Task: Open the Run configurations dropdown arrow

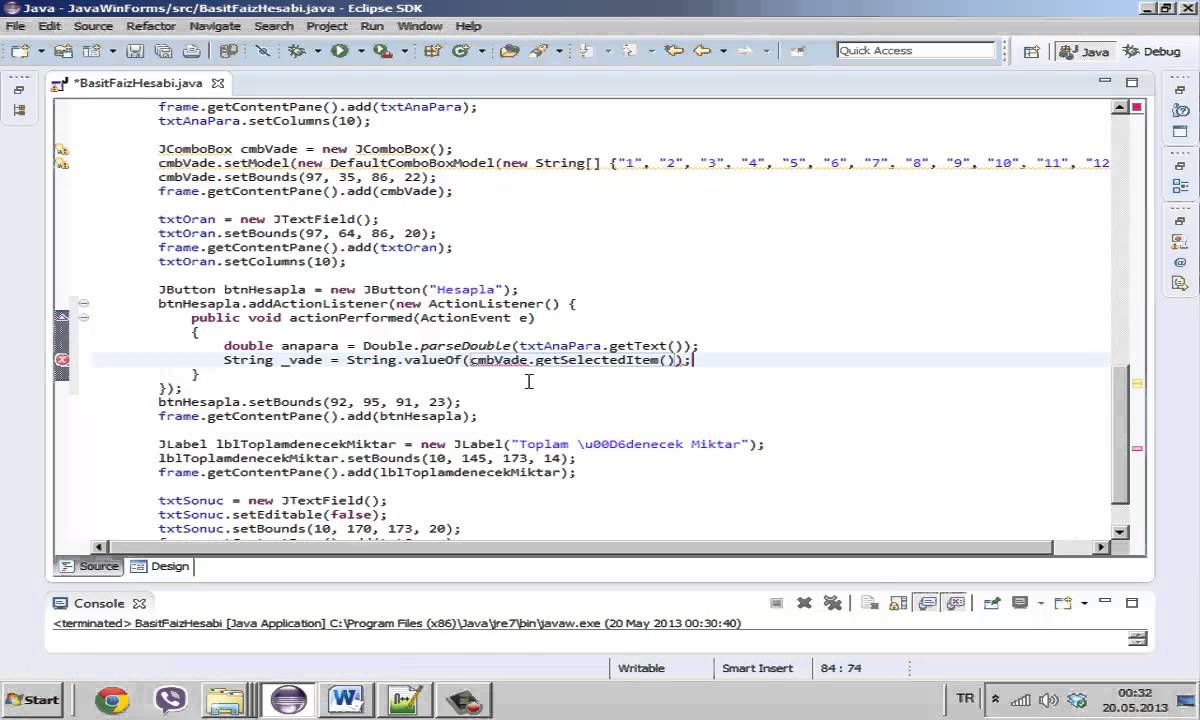Action: (x=361, y=51)
